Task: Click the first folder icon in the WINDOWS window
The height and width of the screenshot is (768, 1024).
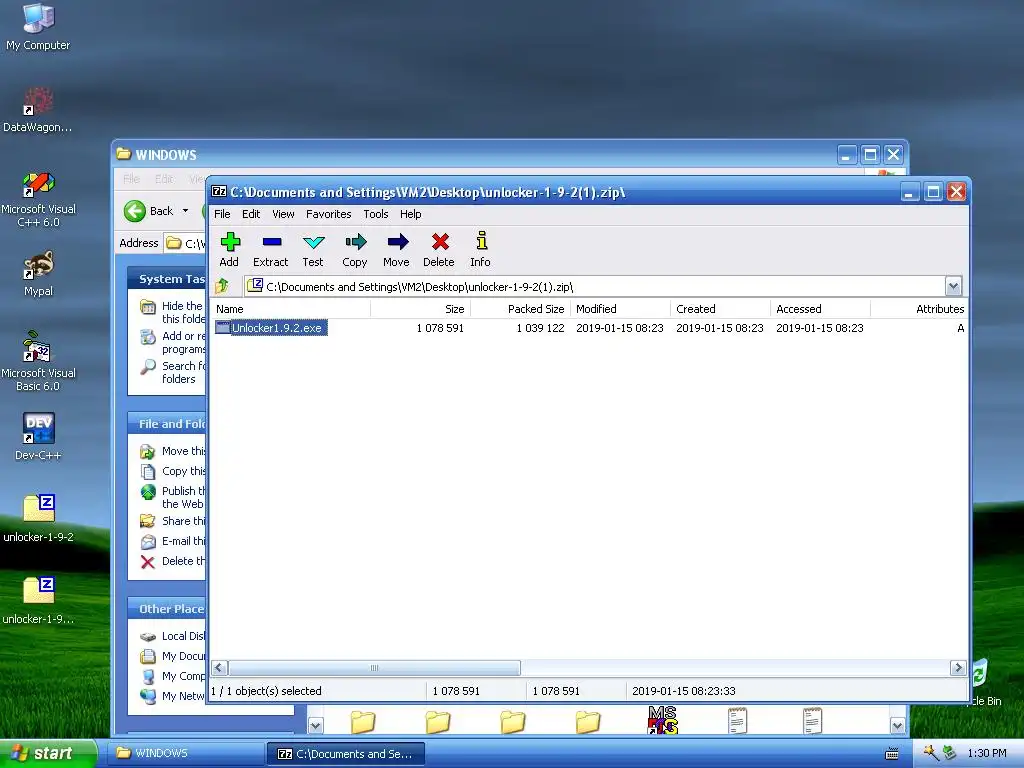Action: click(362, 722)
